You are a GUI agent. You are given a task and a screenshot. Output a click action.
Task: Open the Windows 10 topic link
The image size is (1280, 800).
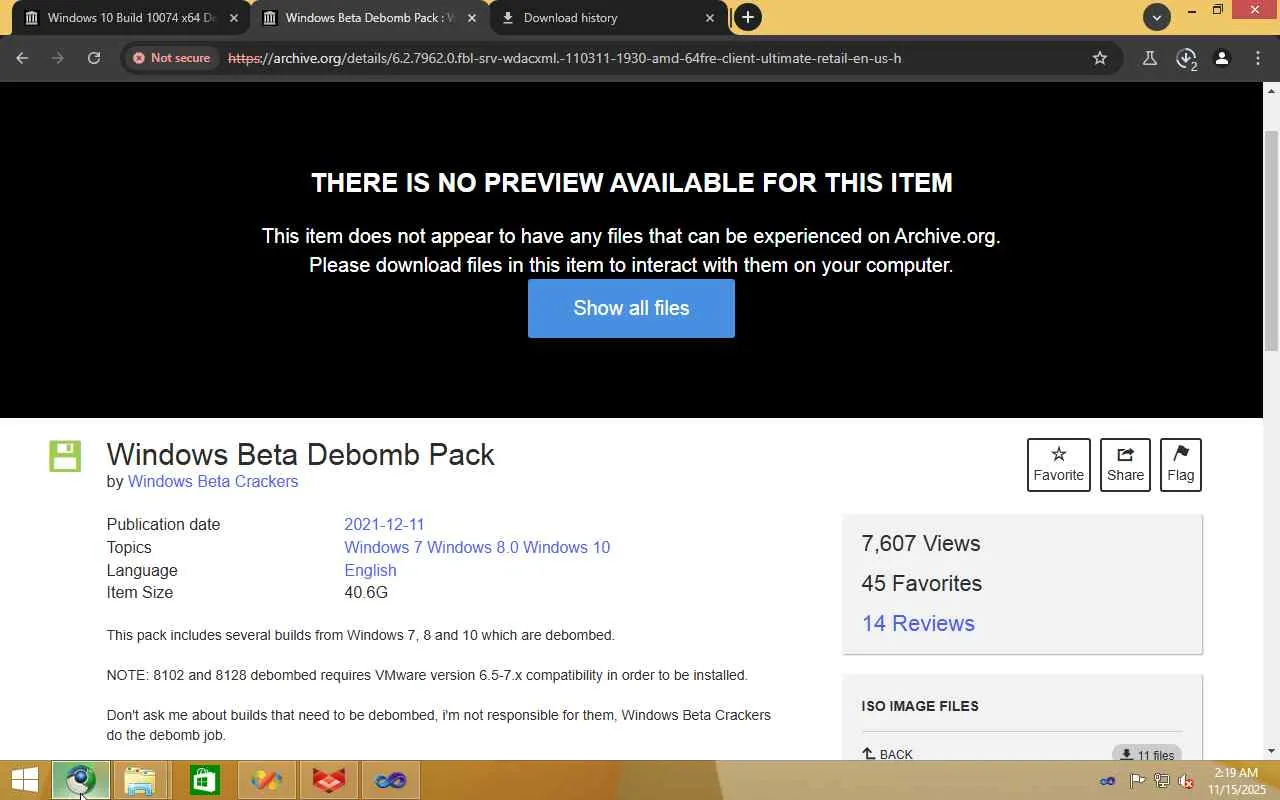(x=566, y=547)
